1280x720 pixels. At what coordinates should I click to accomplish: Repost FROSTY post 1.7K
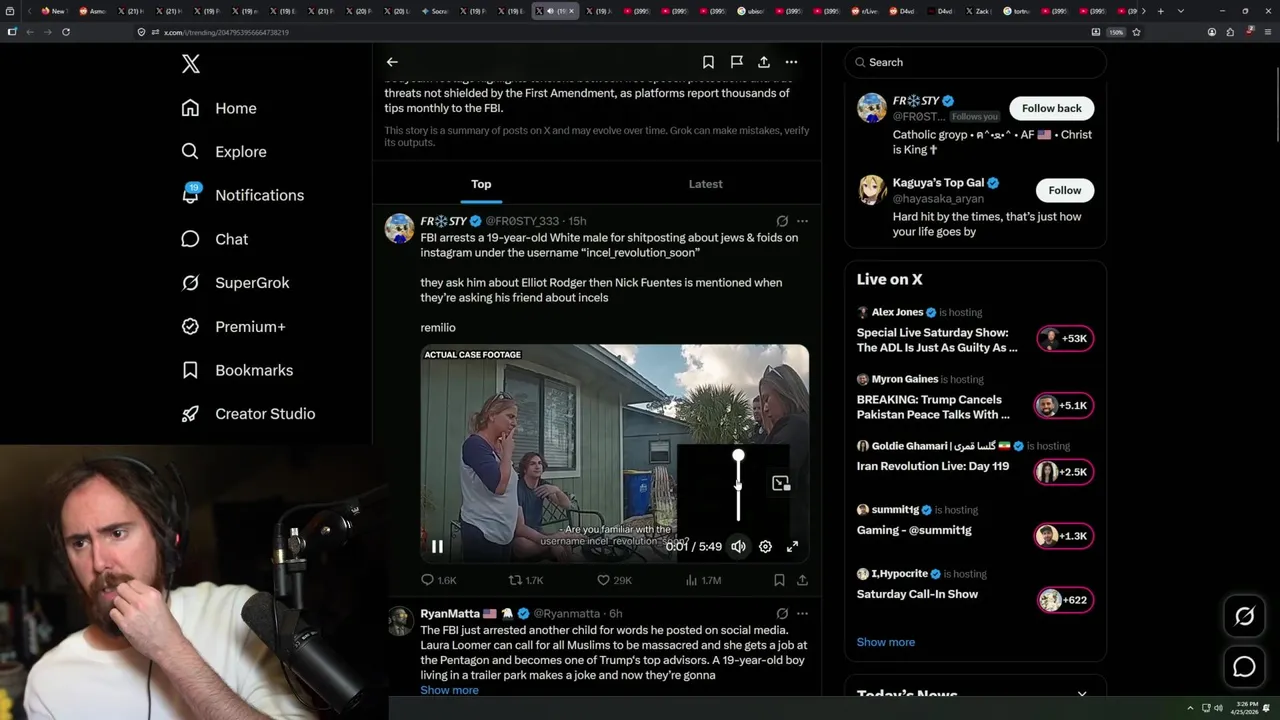[526, 580]
